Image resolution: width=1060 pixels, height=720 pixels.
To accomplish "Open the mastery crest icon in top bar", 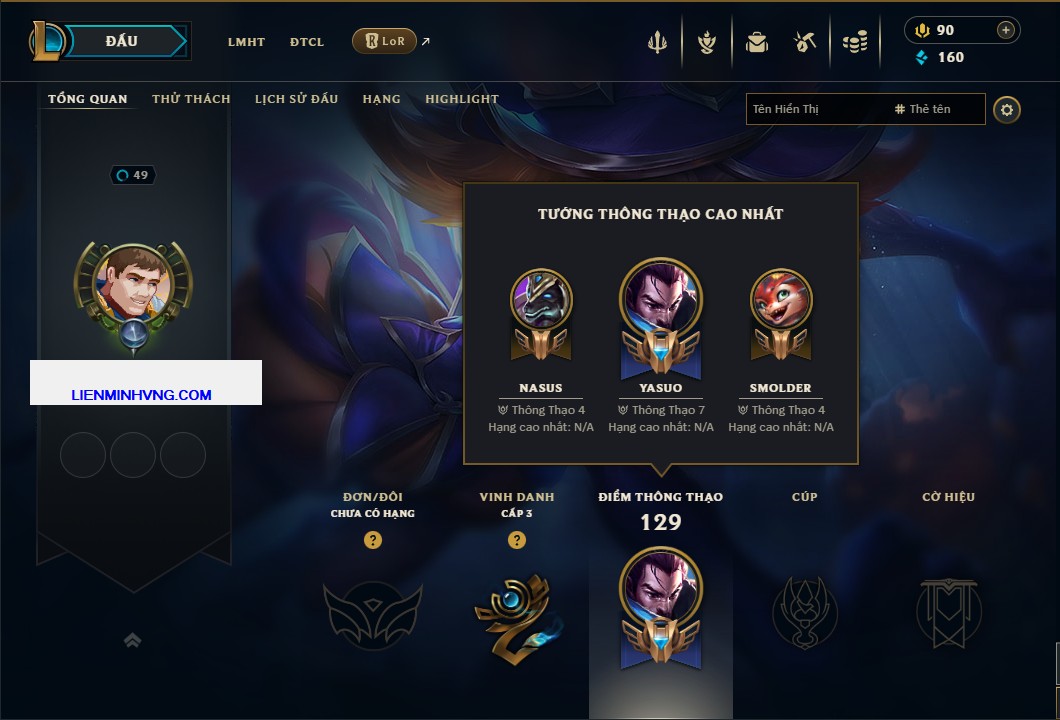I will tap(707, 42).
